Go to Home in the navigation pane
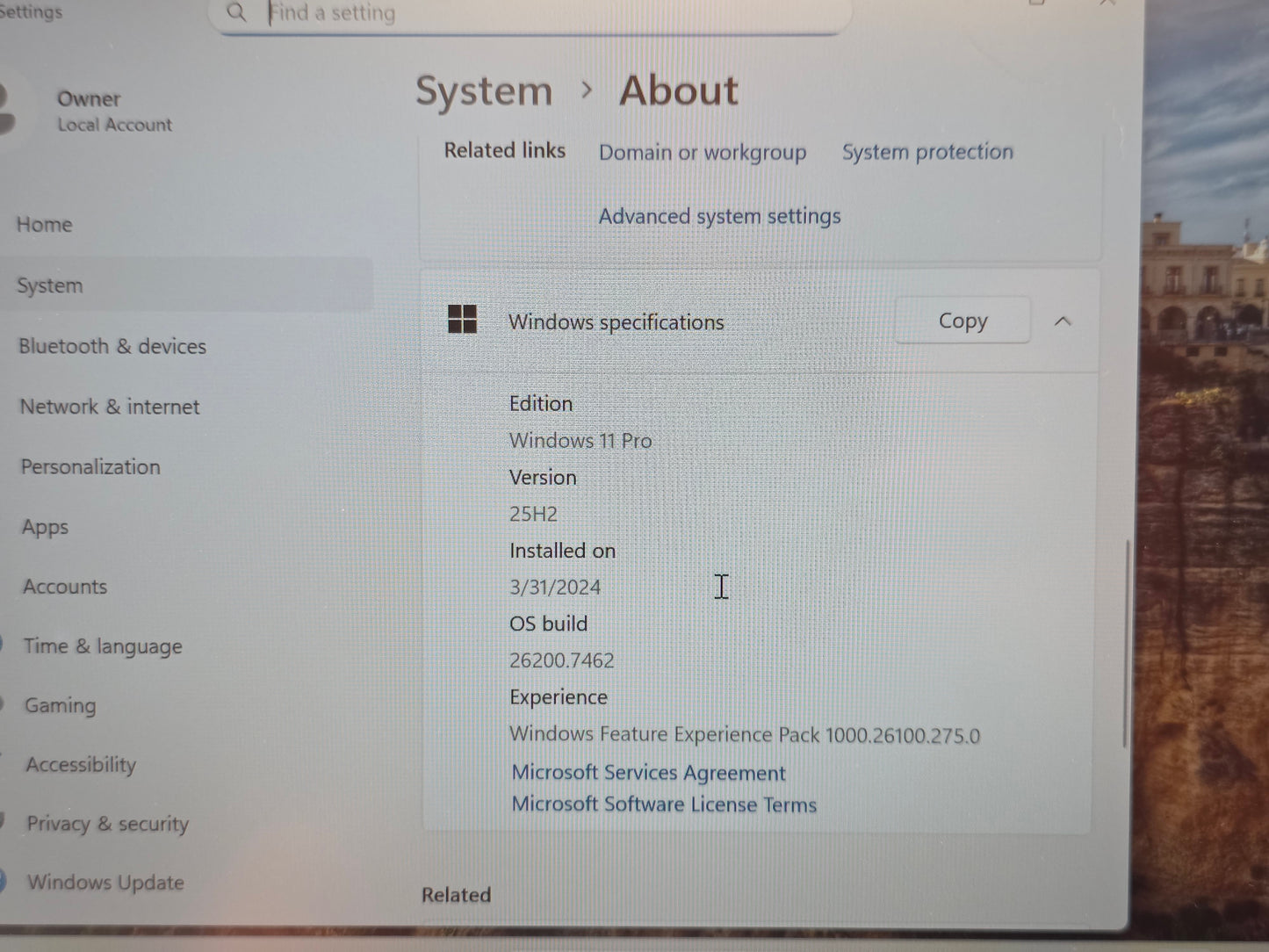The width and height of the screenshot is (1269, 952). tap(44, 225)
